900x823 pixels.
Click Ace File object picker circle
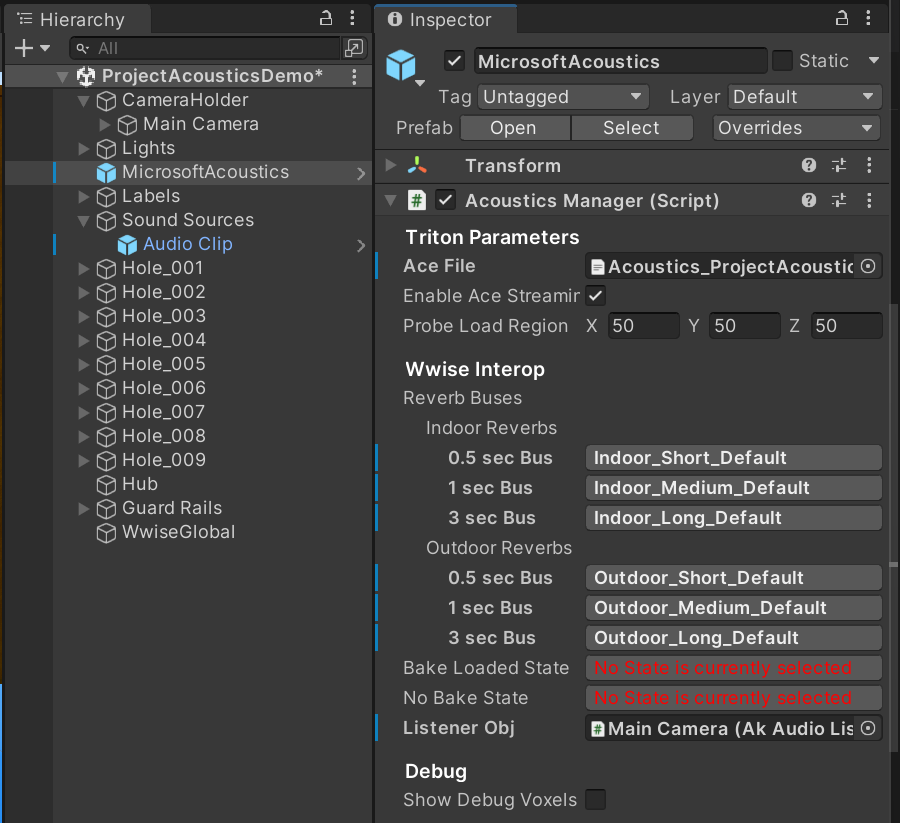(x=868, y=266)
